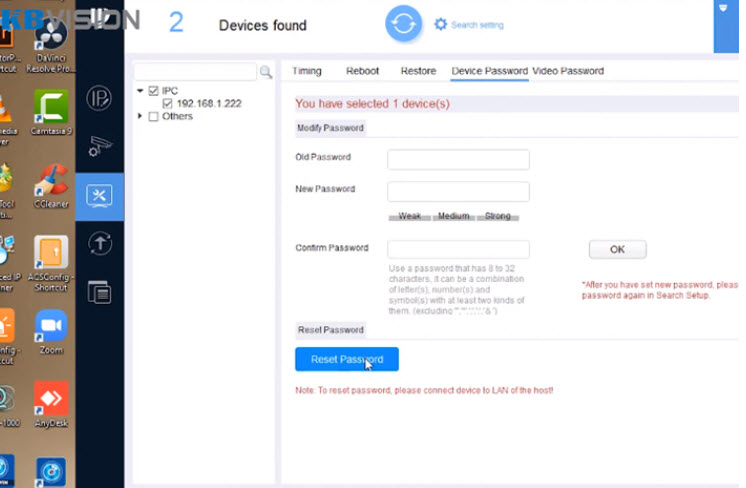This screenshot has height=488, width=746.
Task: Focus the New Password field
Action: pyautogui.click(x=458, y=192)
